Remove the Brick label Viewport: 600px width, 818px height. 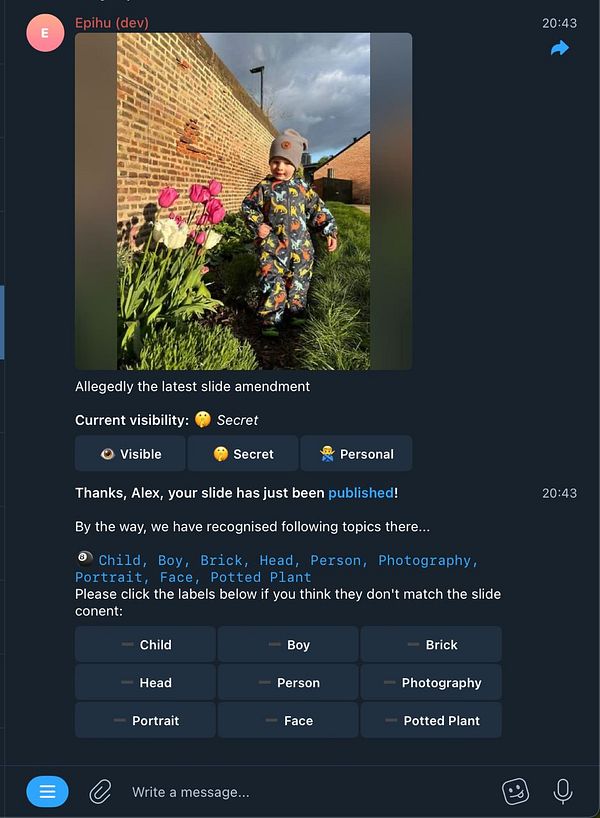click(x=431, y=644)
